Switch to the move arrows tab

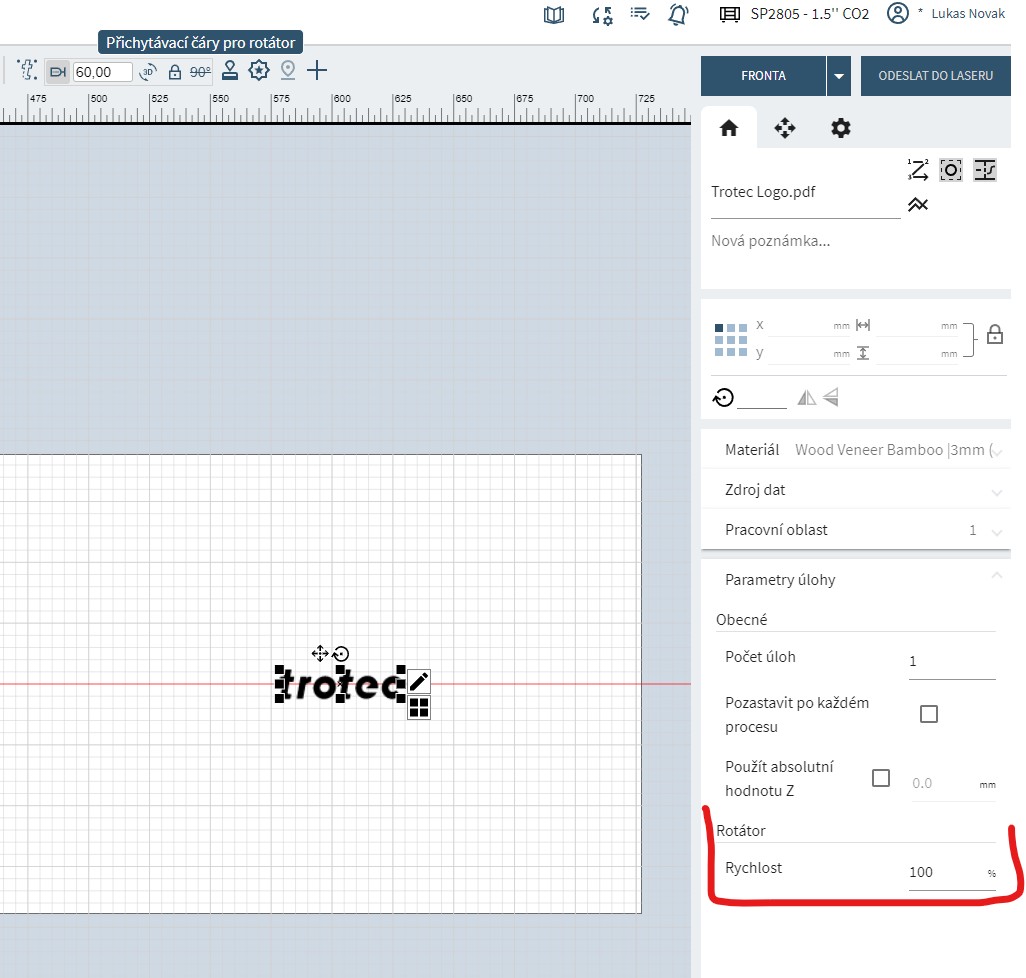click(x=785, y=128)
